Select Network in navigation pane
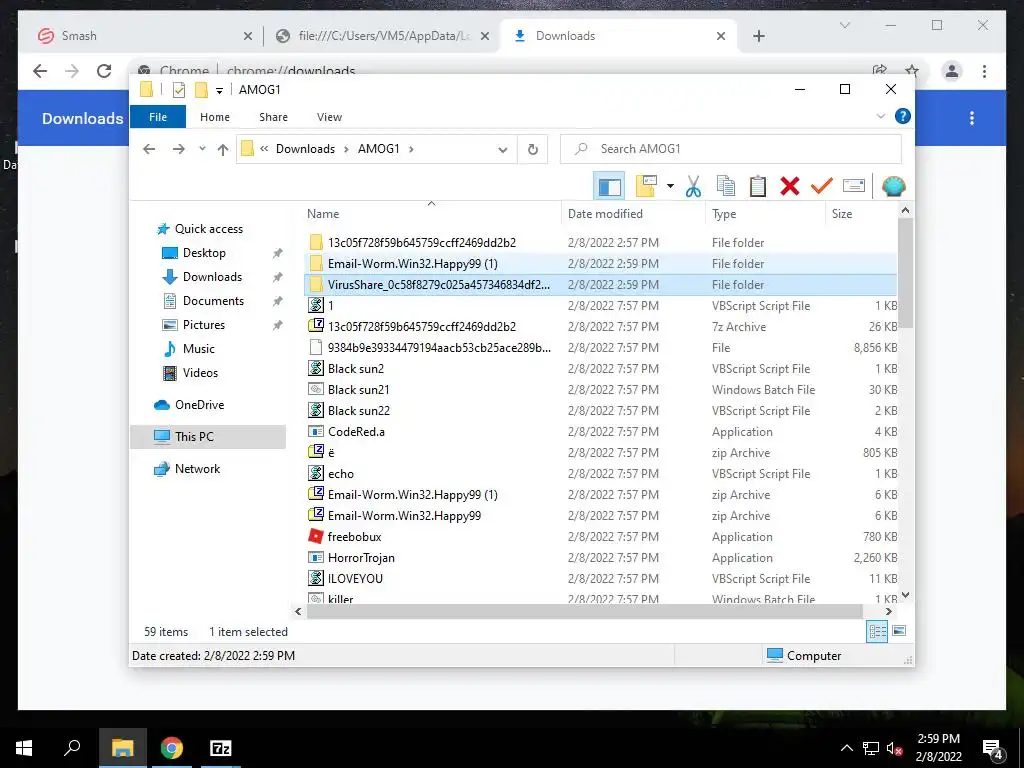 click(197, 469)
